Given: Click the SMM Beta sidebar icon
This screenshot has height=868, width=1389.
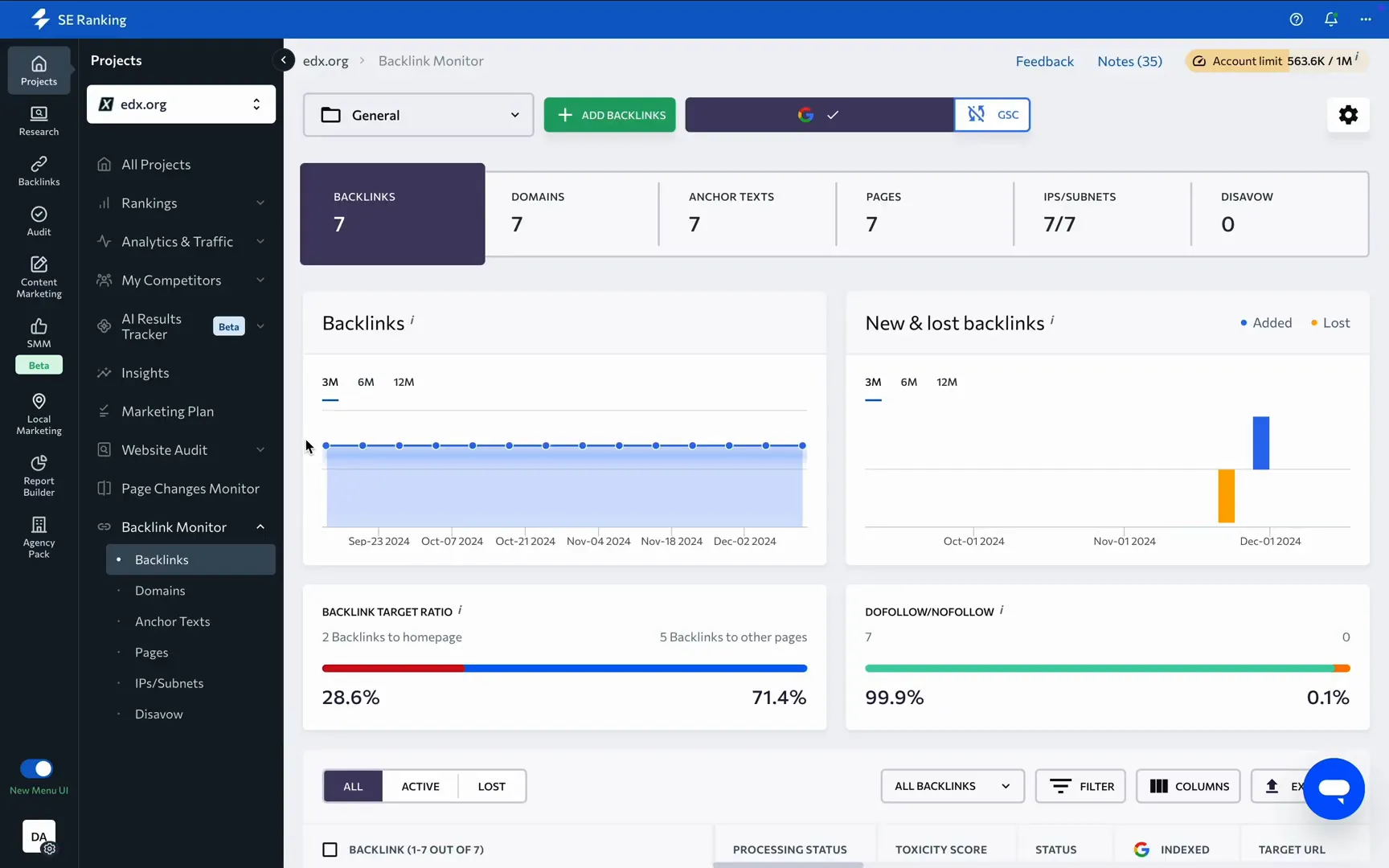Looking at the screenshot, I should [x=38, y=333].
